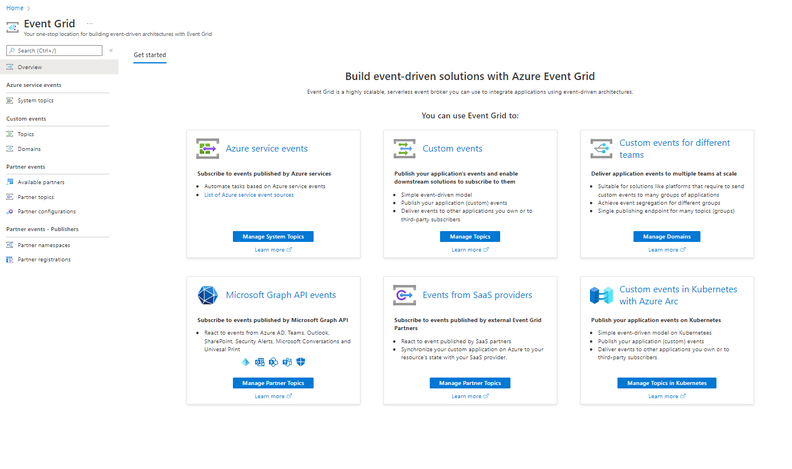The height and width of the screenshot is (469, 792).
Task: Click the Partner namespaces icon
Action: pyautogui.click(x=10, y=245)
